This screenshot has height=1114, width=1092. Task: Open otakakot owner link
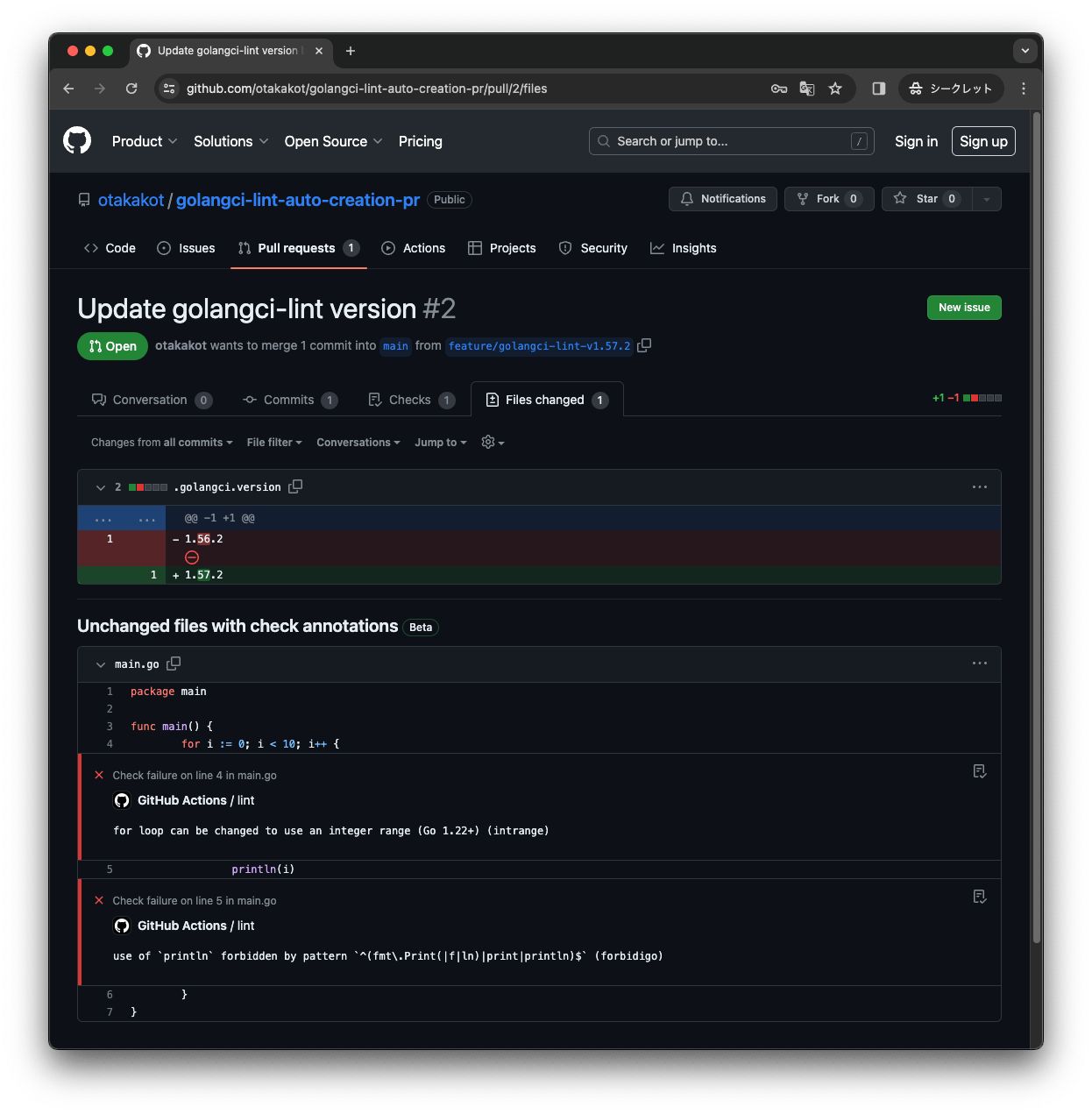(131, 200)
